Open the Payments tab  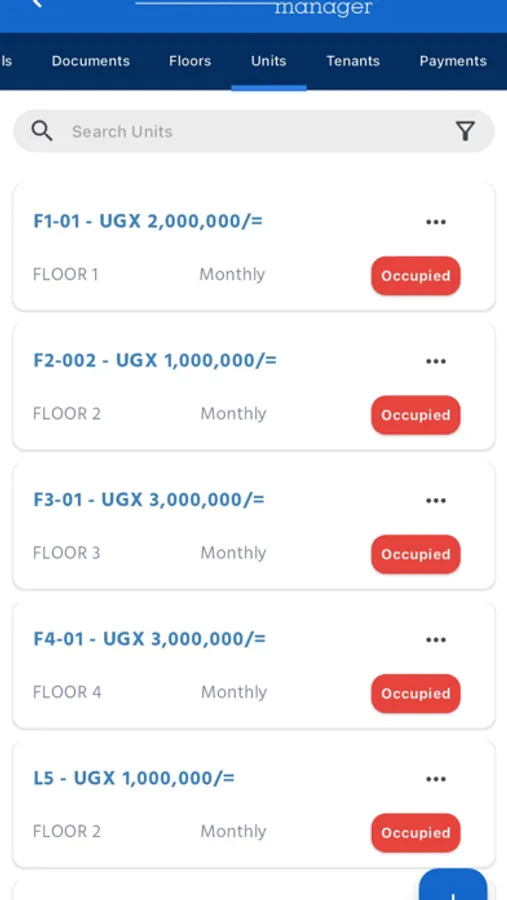[453, 61]
